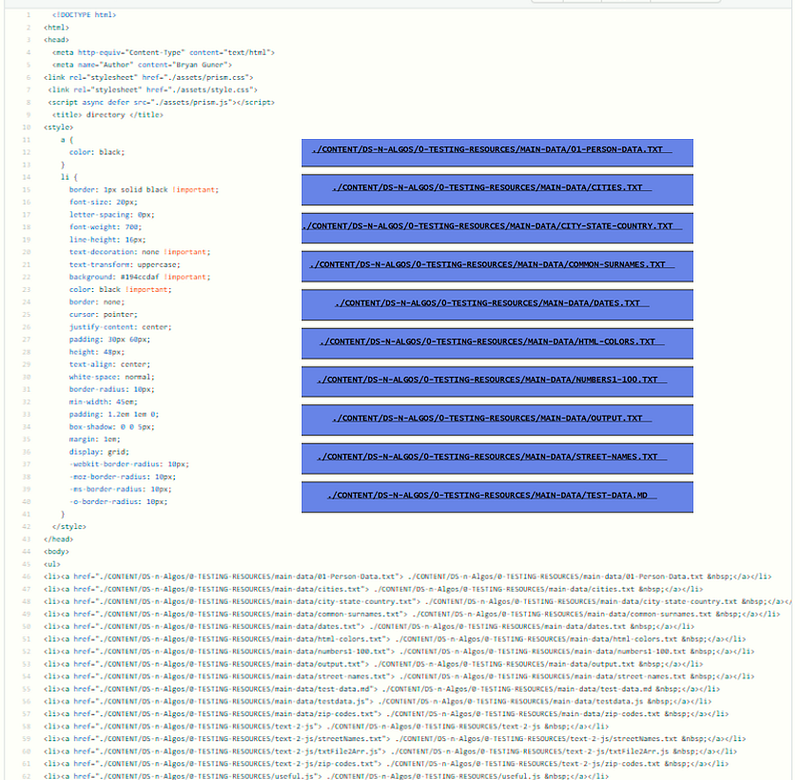This screenshot has height=780, width=800.
Task: Open the STREET-NAMES.TXT blue link
Action: pyautogui.click(x=492, y=457)
